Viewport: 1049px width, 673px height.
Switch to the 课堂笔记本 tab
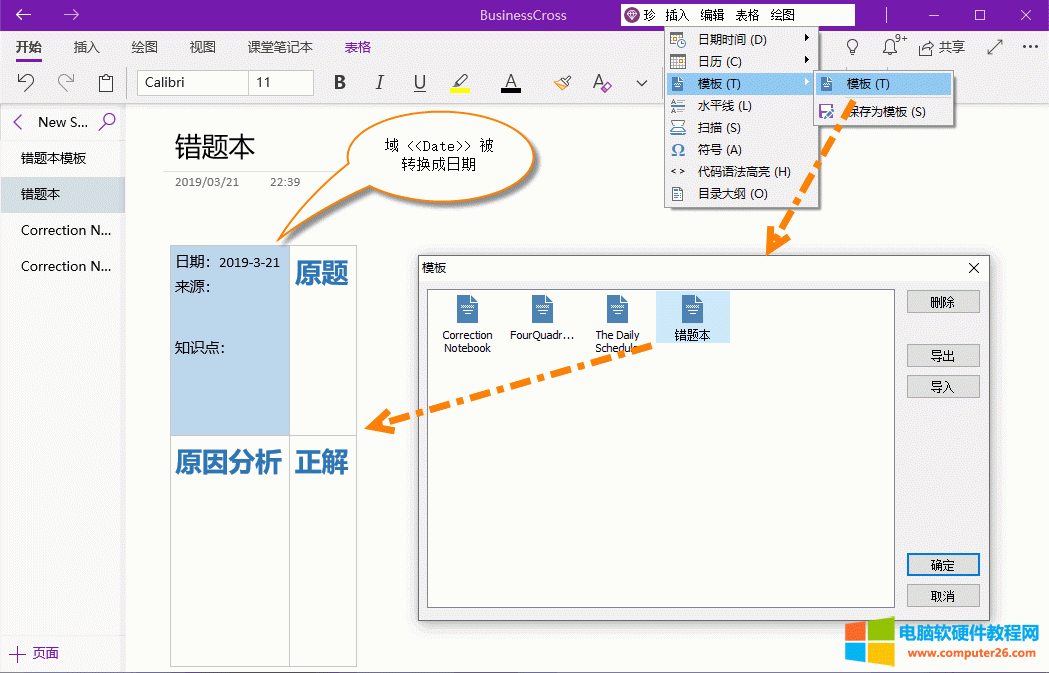[x=280, y=47]
